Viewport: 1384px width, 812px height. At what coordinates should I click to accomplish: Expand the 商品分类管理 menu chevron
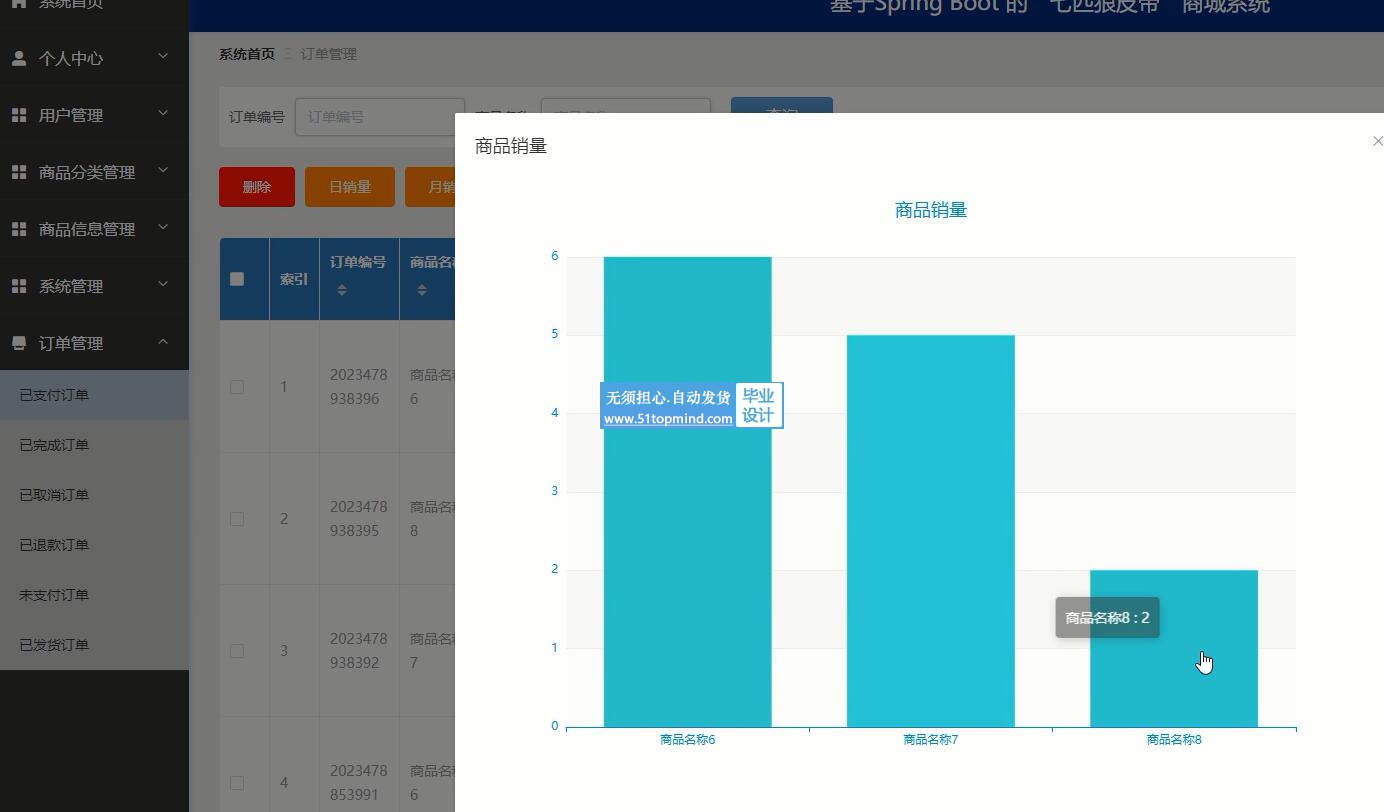coord(163,171)
